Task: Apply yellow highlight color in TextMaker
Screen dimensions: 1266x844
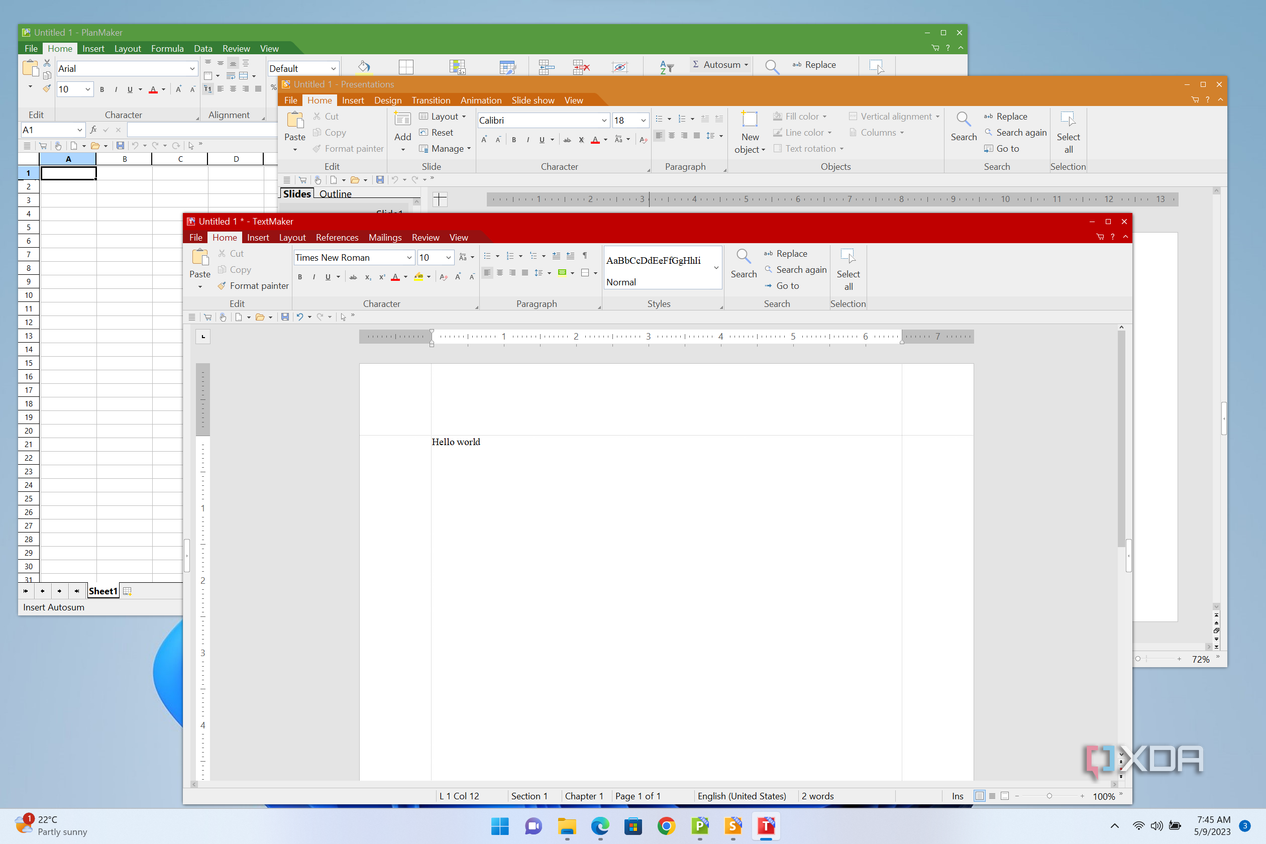Action: pos(419,277)
